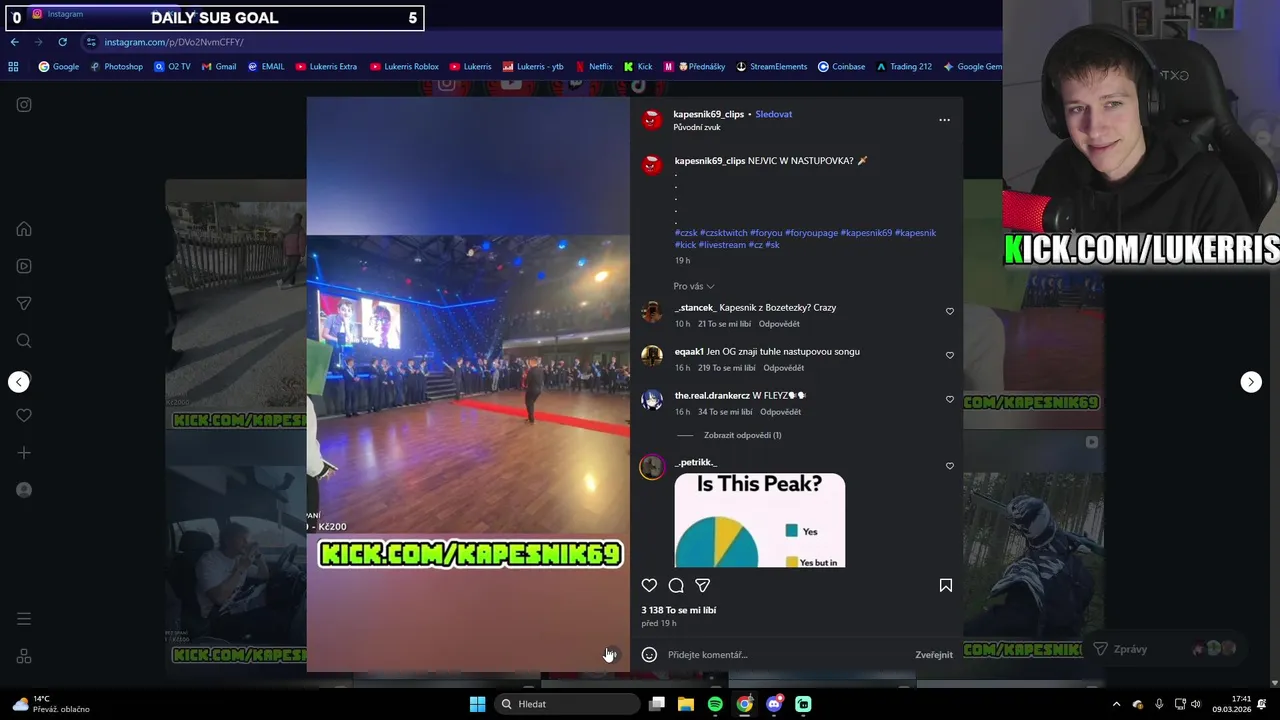Open Is This Peak? image in comment
Screen dimensions: 1280x720
(x=760, y=520)
